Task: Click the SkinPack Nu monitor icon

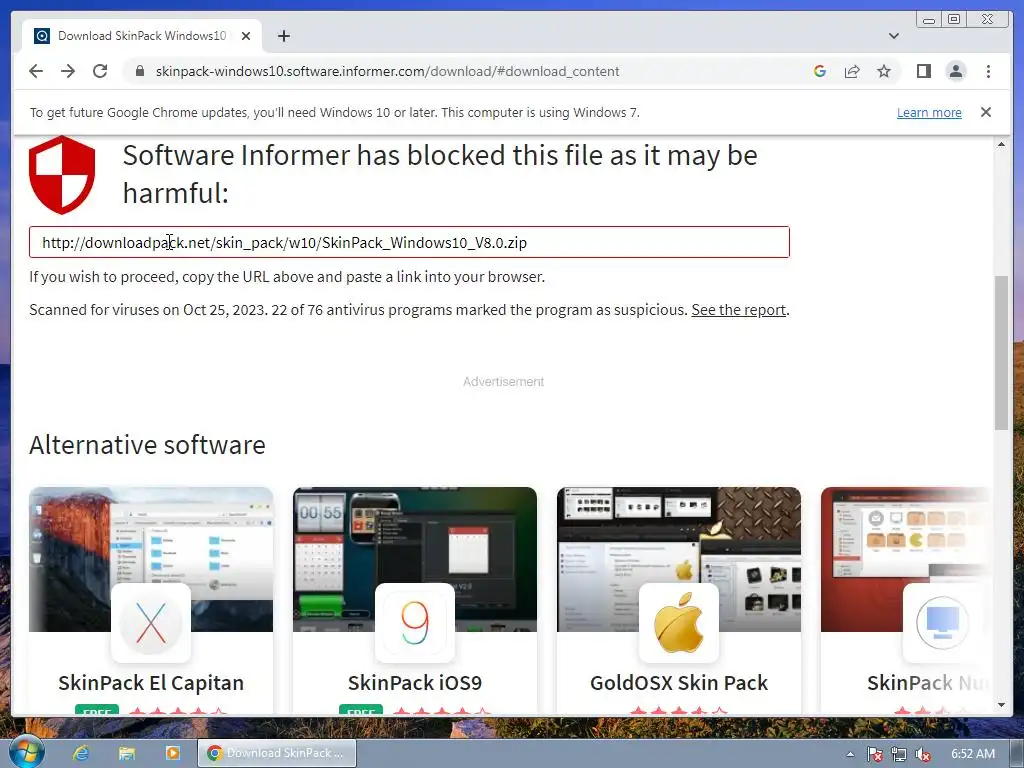Action: pos(942,622)
